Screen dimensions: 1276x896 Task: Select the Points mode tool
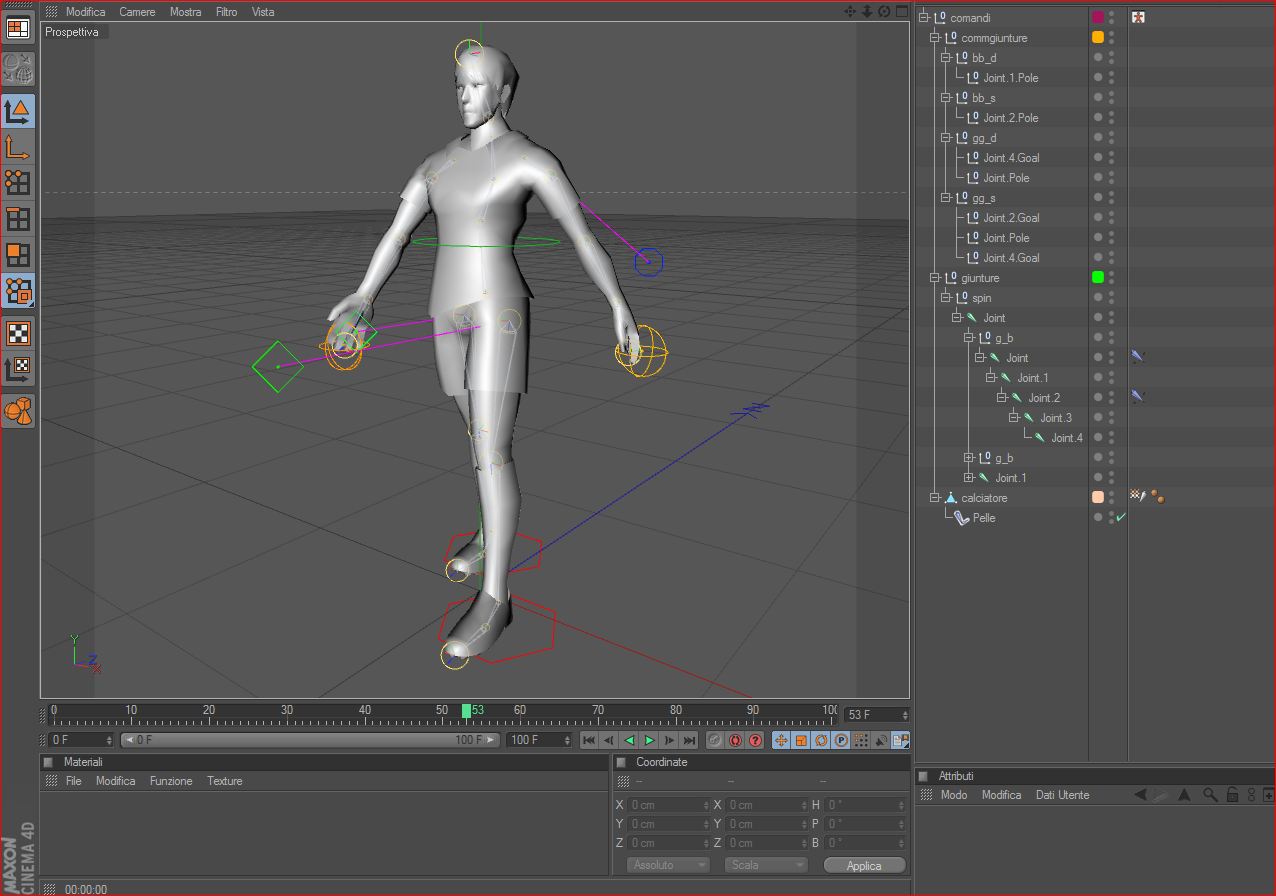pyautogui.click(x=18, y=182)
